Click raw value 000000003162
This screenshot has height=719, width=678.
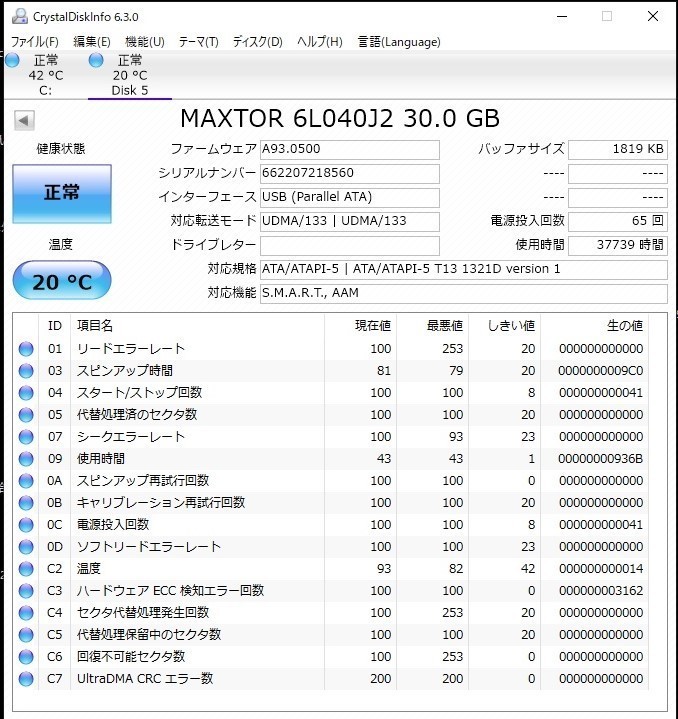pos(601,591)
